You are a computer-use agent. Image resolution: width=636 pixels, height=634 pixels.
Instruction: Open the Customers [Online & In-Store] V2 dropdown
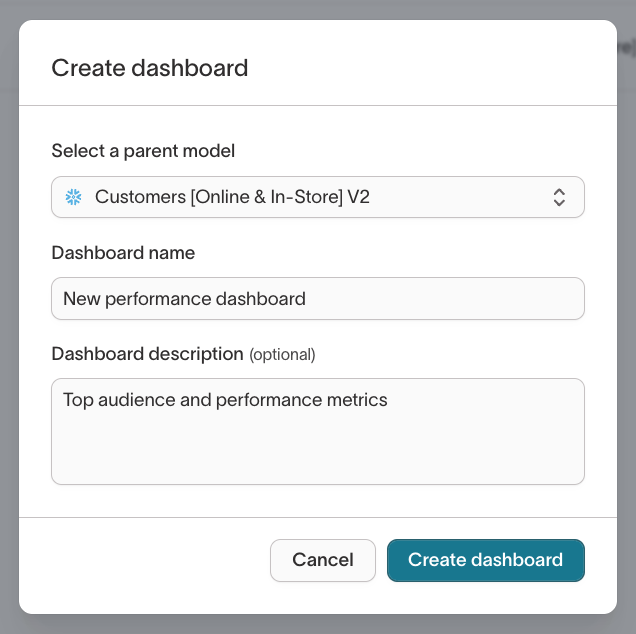pyautogui.click(x=317, y=197)
